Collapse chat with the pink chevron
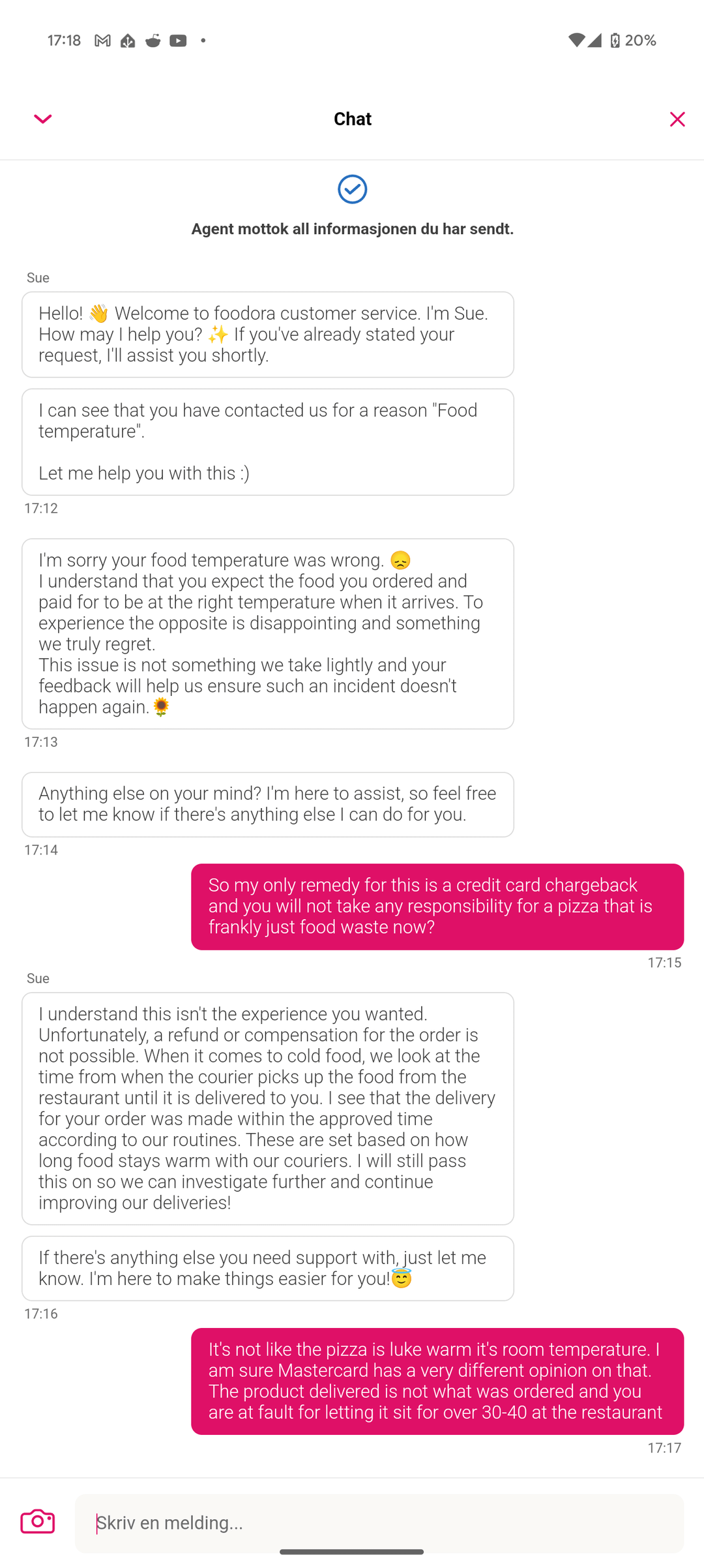Viewport: 704px width, 1568px height. pos(43,119)
